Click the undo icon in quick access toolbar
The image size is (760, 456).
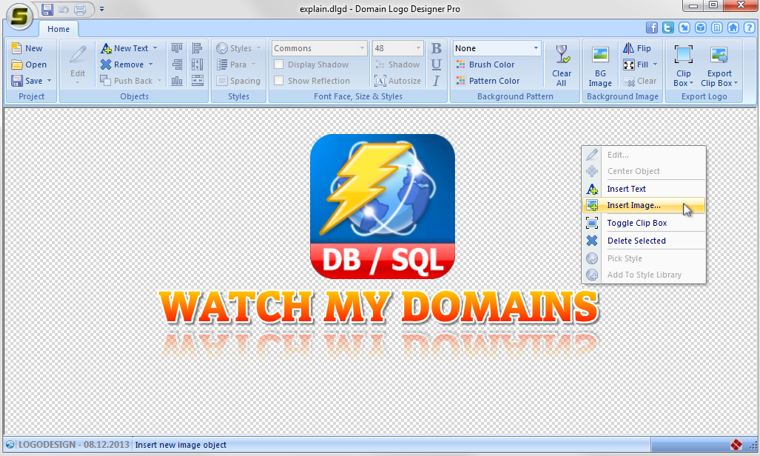pyautogui.click(x=63, y=9)
